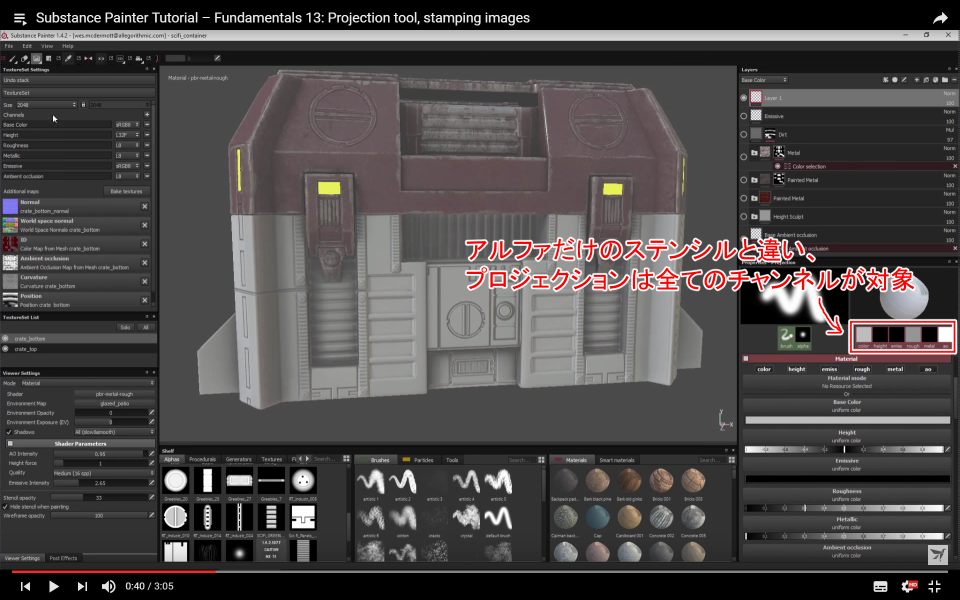Open the Help menu
This screenshot has height=600, width=960.
point(67,46)
